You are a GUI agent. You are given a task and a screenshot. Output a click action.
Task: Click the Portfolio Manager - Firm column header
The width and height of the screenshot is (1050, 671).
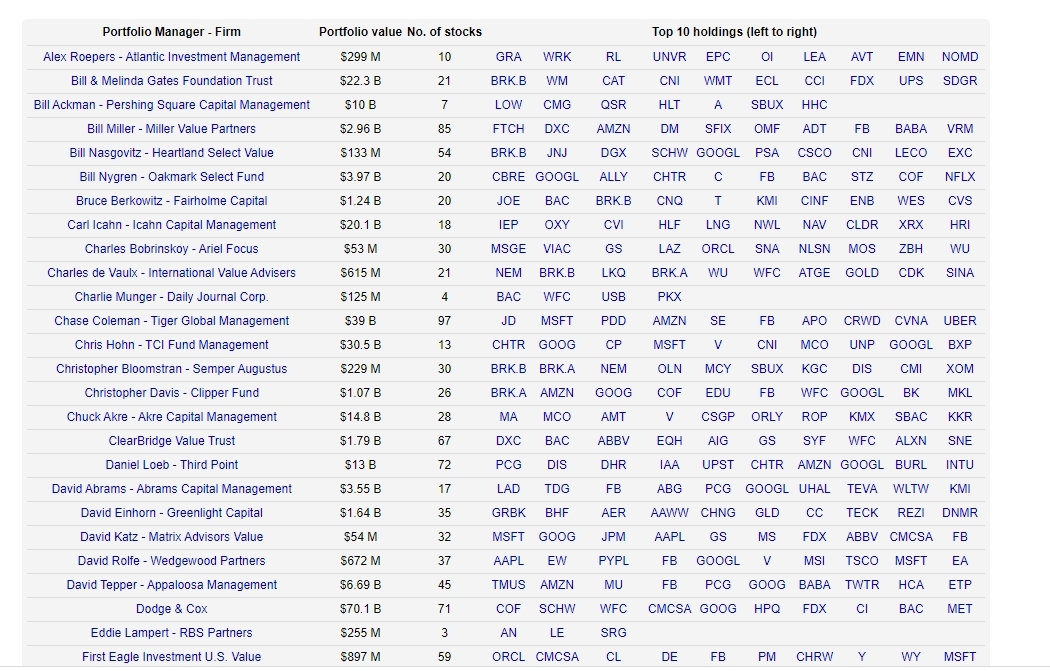(171, 32)
